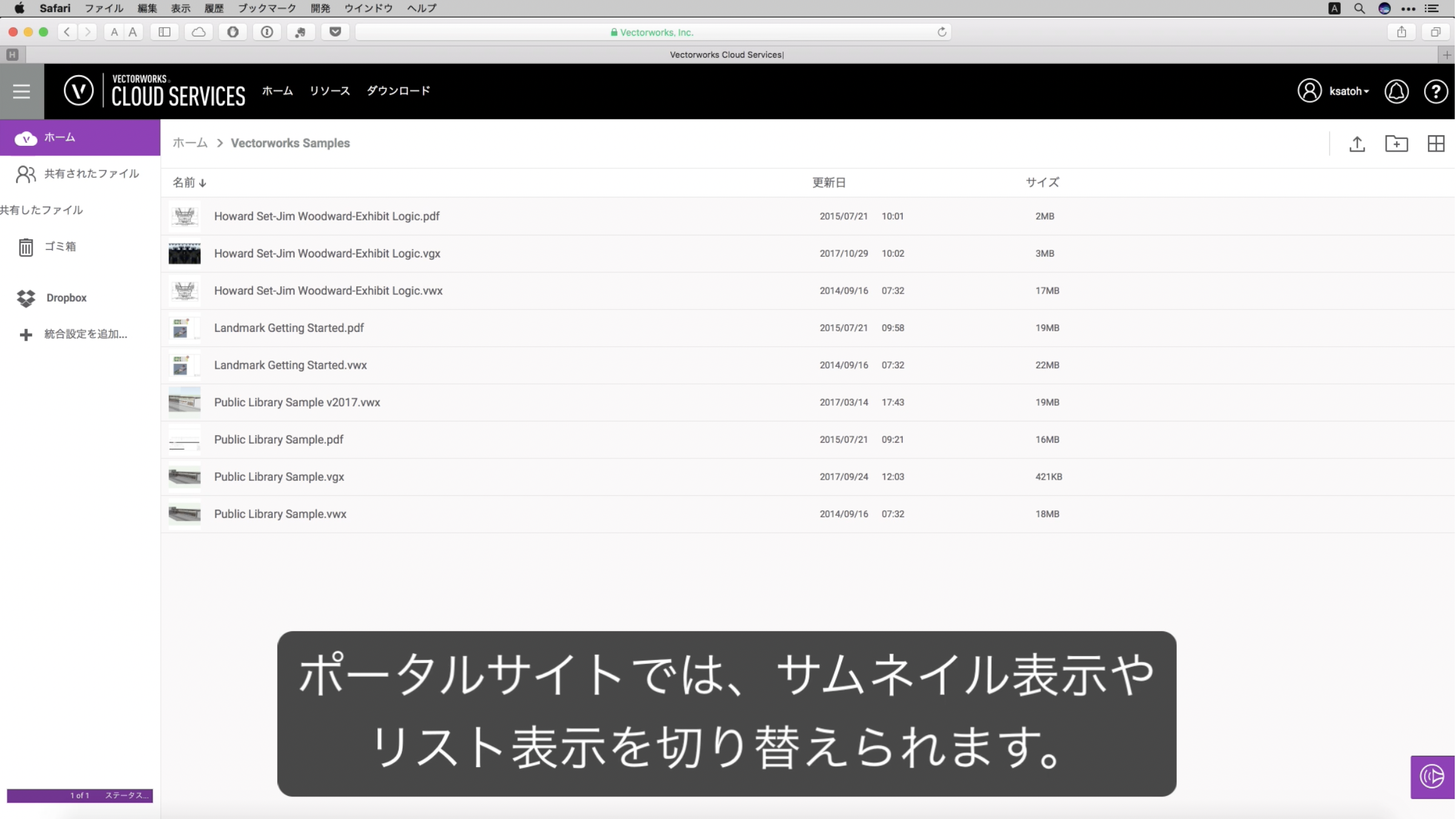Open リソース in top navigation

pyautogui.click(x=330, y=91)
